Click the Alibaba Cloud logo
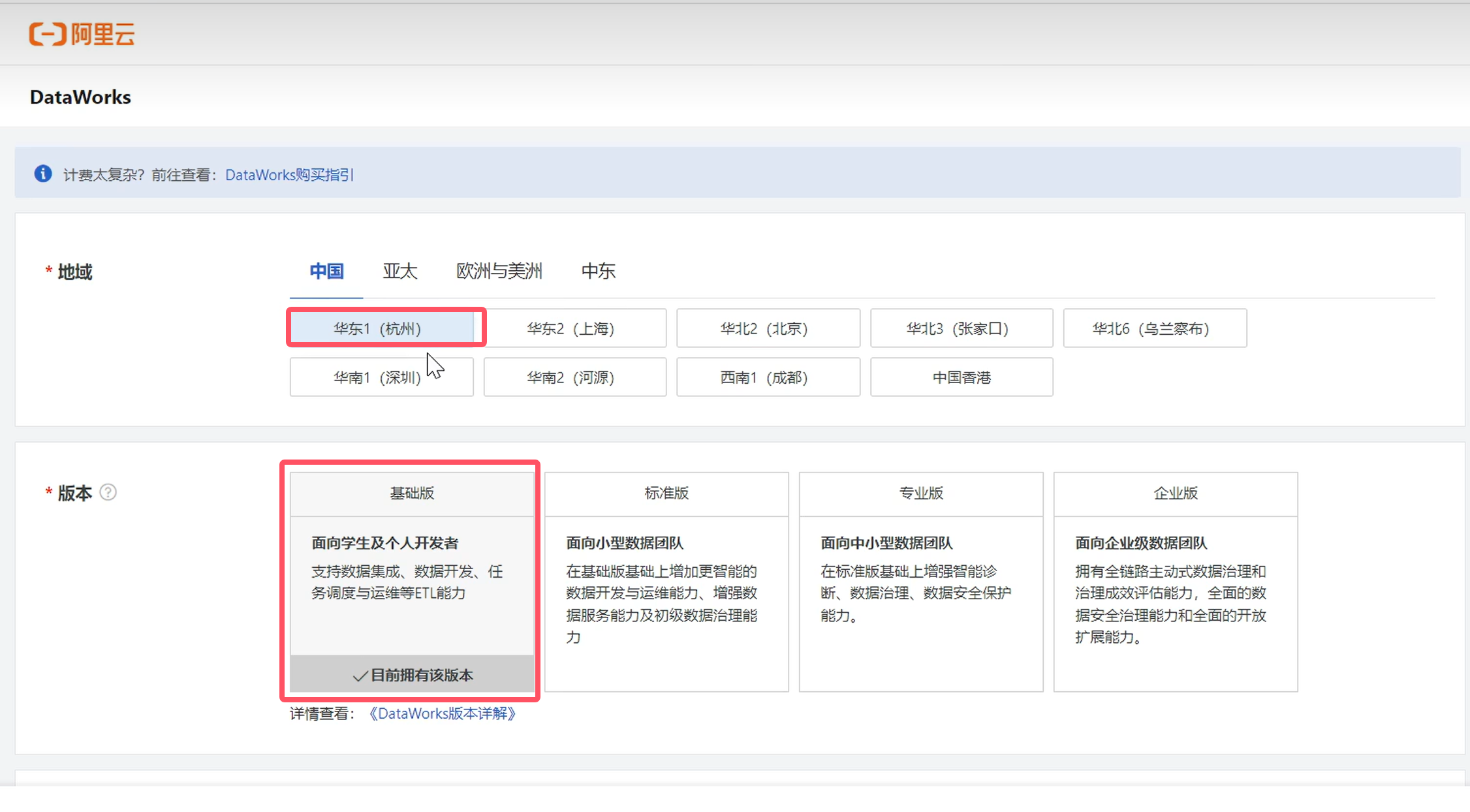Screen dimensions: 1470x812 (82, 34)
